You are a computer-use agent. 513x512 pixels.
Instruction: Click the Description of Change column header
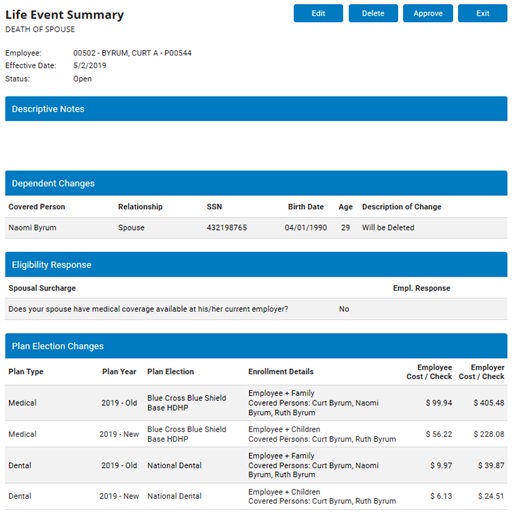click(402, 207)
